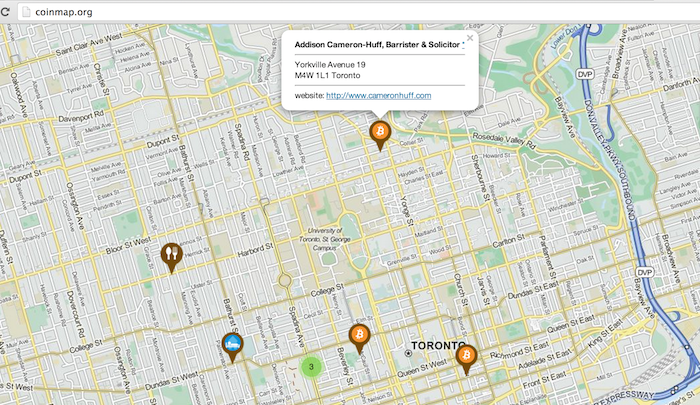This screenshot has height=405, width=700.
Task: Click the M4W 1L1 Toronto postal text
Action: tap(327, 75)
